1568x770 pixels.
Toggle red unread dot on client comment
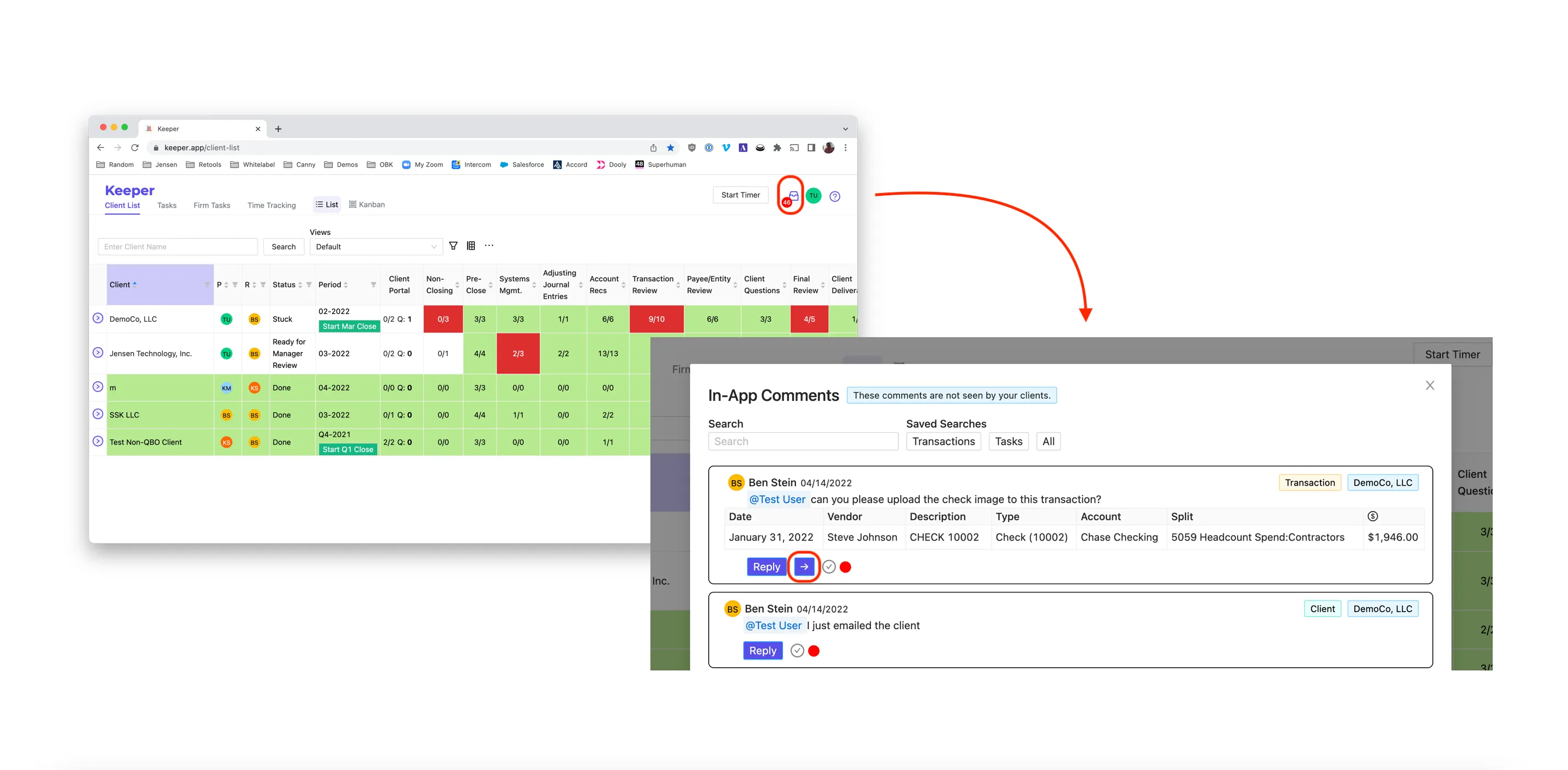(x=814, y=651)
